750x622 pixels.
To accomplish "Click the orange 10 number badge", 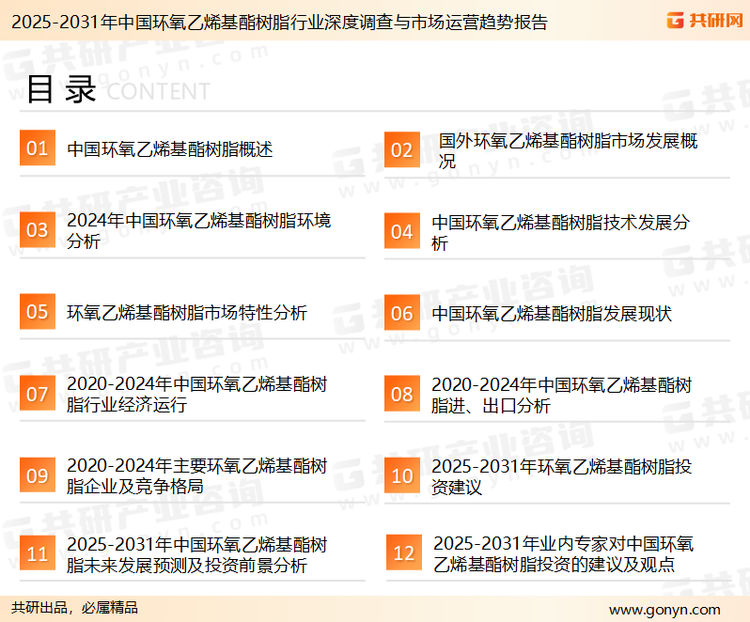I will pyautogui.click(x=402, y=476).
